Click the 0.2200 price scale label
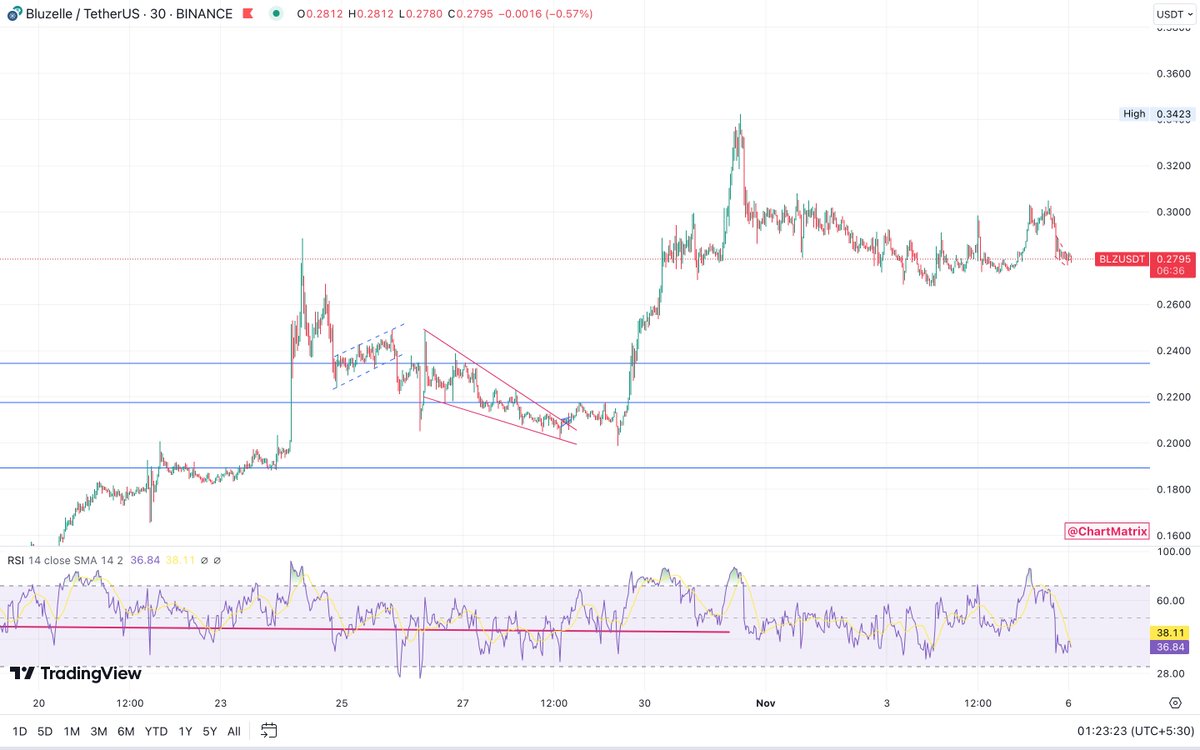This screenshot has height=750, width=1200. pyautogui.click(x=1172, y=397)
